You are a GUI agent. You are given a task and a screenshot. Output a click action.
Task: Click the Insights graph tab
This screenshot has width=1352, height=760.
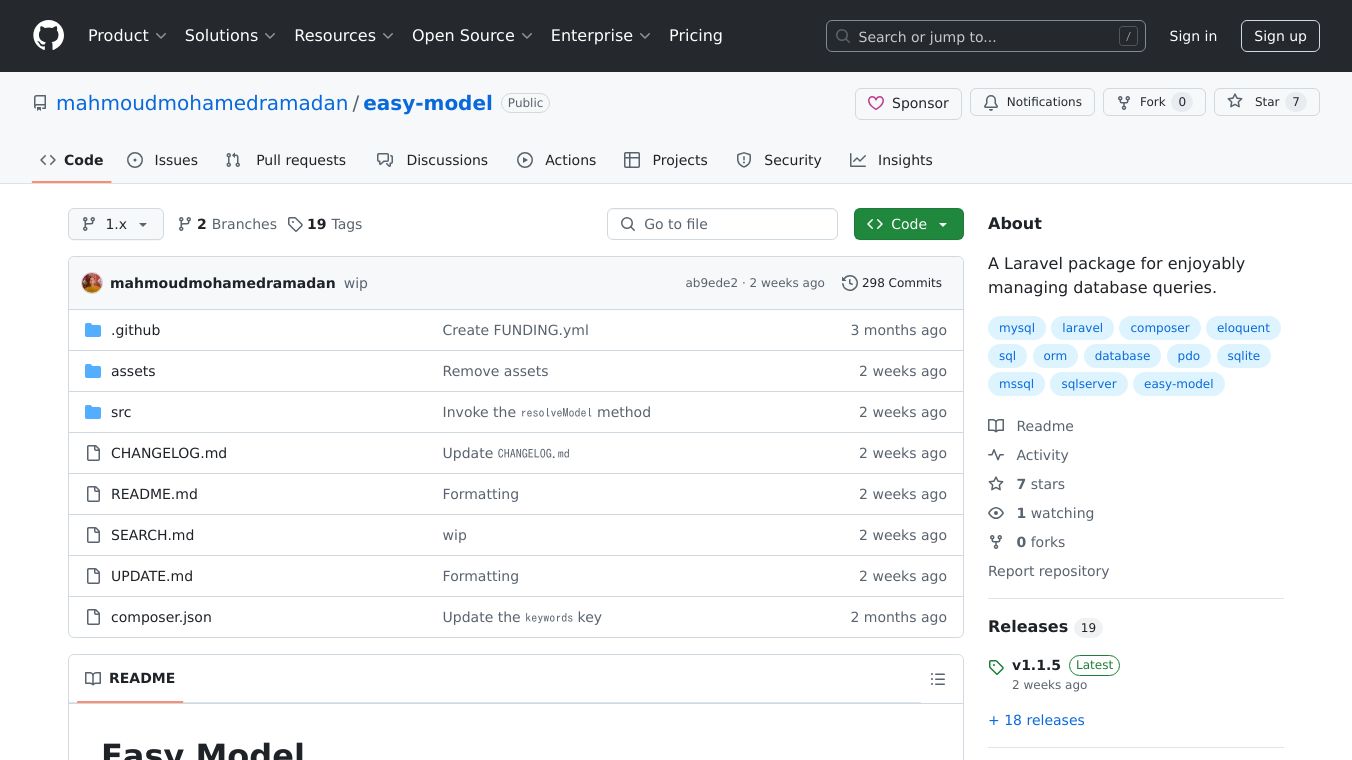click(891, 160)
